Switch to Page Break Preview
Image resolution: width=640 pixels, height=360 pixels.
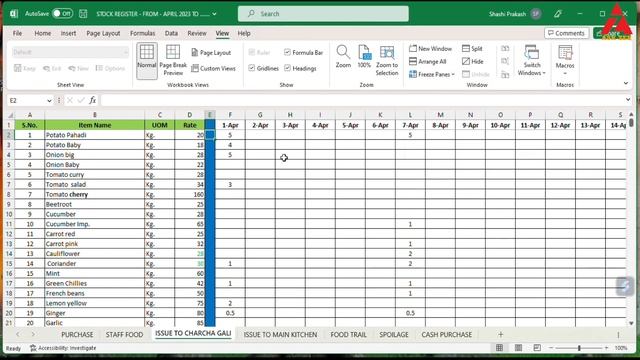tap(173, 60)
